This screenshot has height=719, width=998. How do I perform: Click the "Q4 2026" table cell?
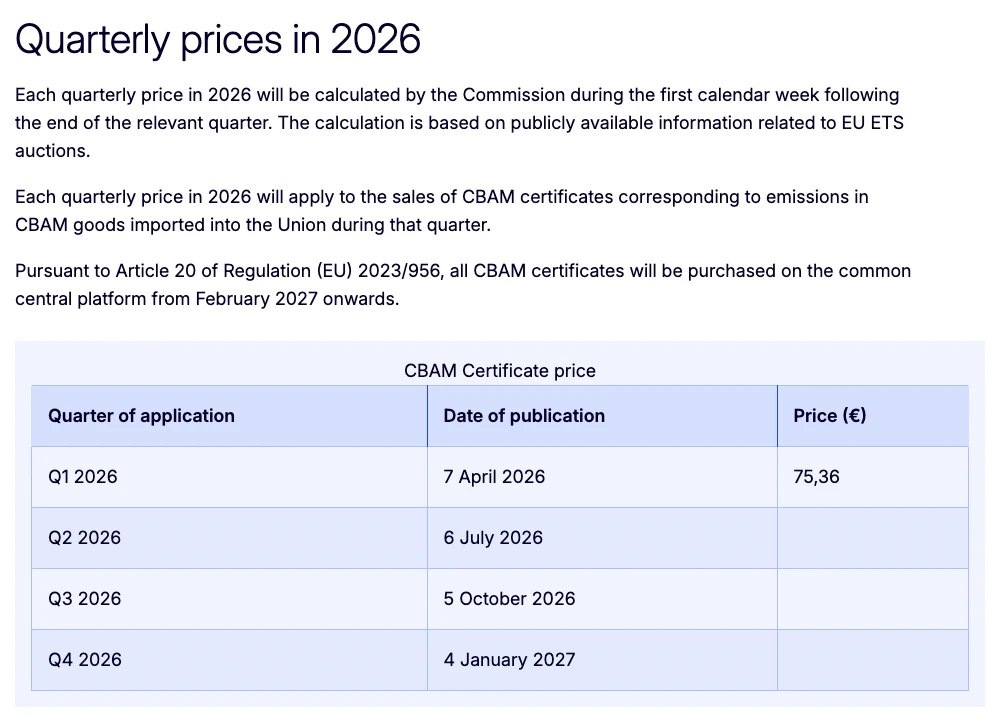click(84, 660)
